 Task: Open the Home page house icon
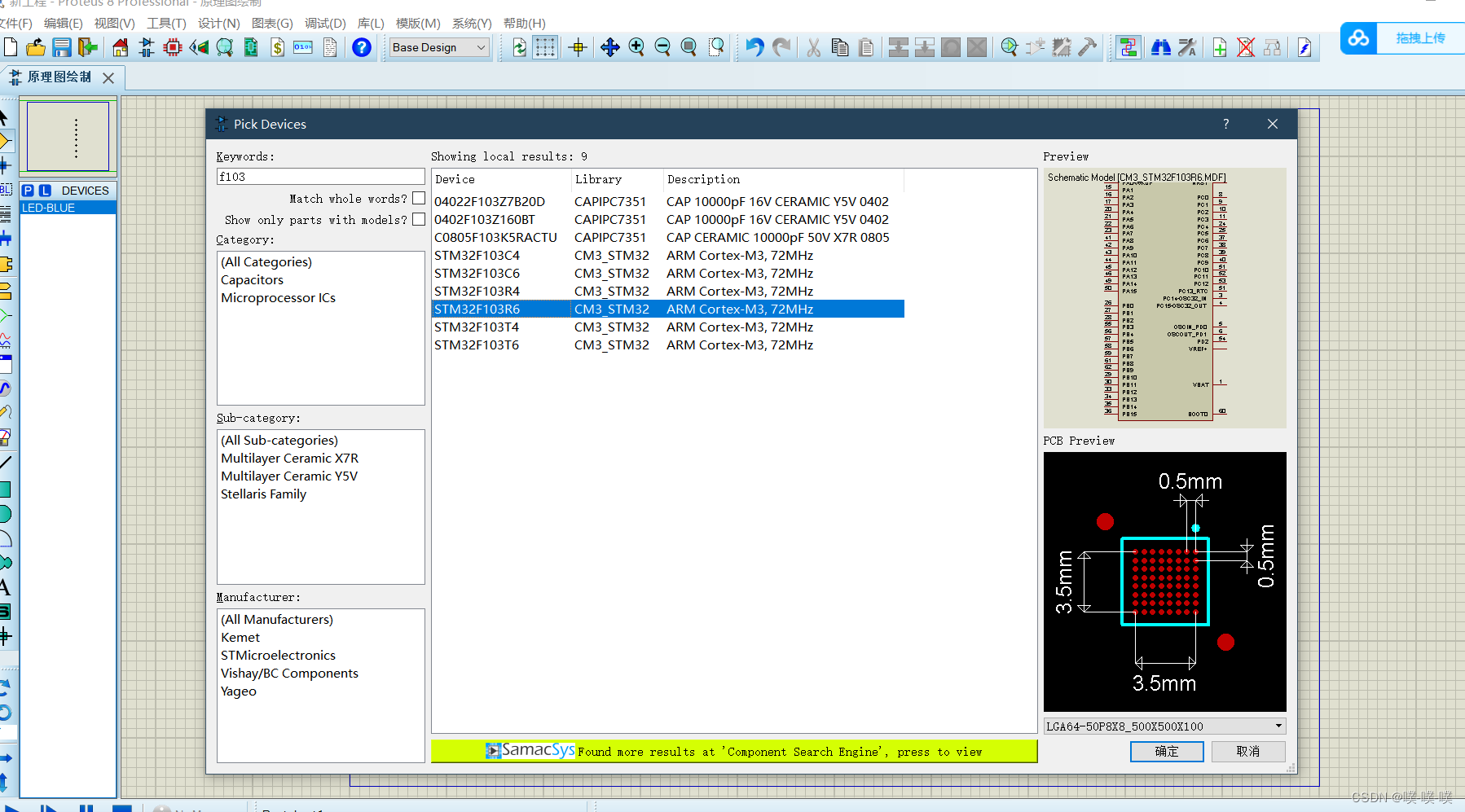(121, 47)
